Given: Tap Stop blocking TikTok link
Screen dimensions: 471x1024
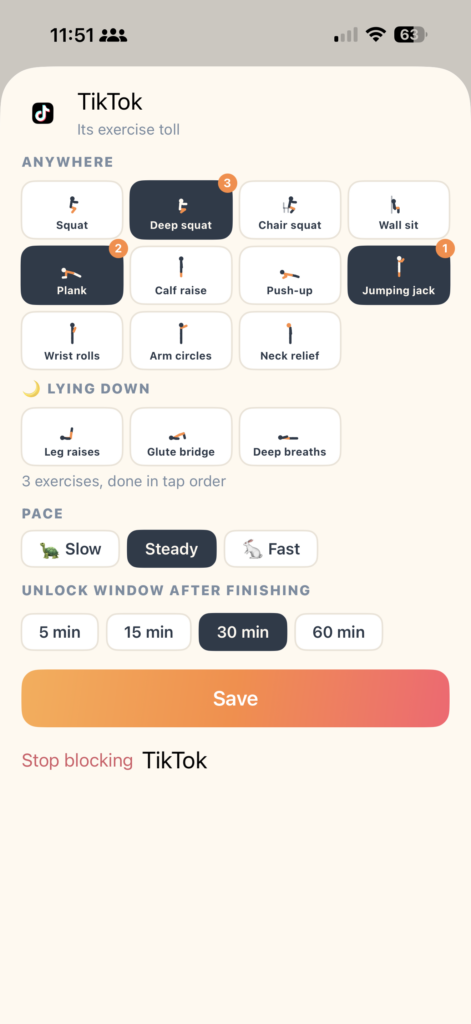Looking at the screenshot, I should click(114, 760).
